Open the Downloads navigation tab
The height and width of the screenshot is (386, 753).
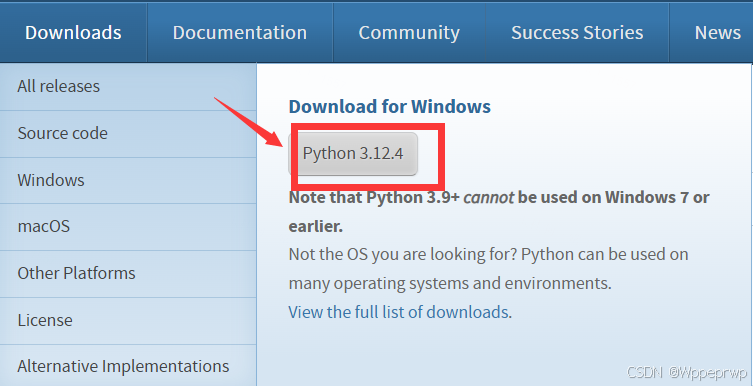(73, 33)
